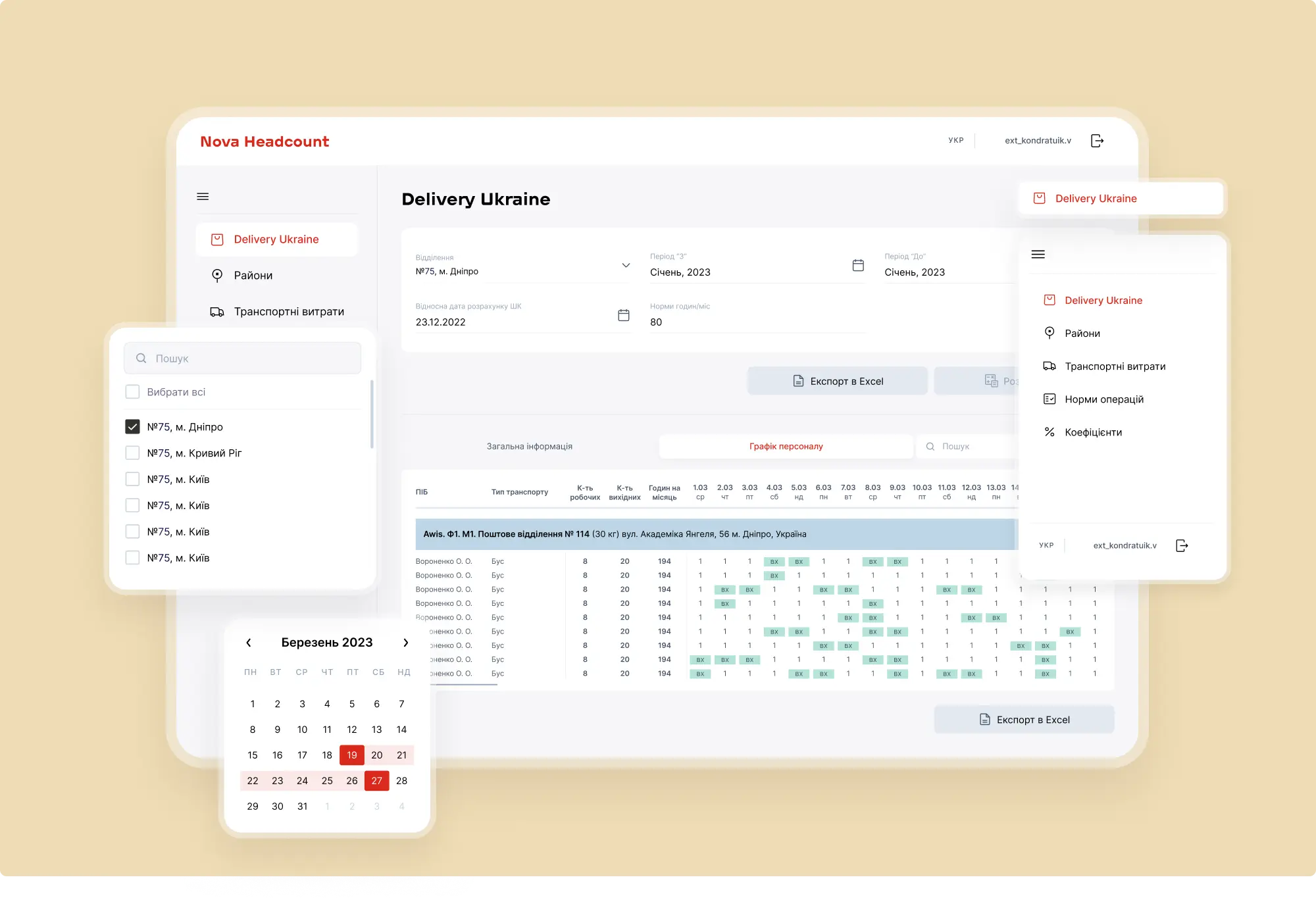Focus the Пошук field in the branch list
Viewport: 1316px width, 898px height.
click(242, 359)
